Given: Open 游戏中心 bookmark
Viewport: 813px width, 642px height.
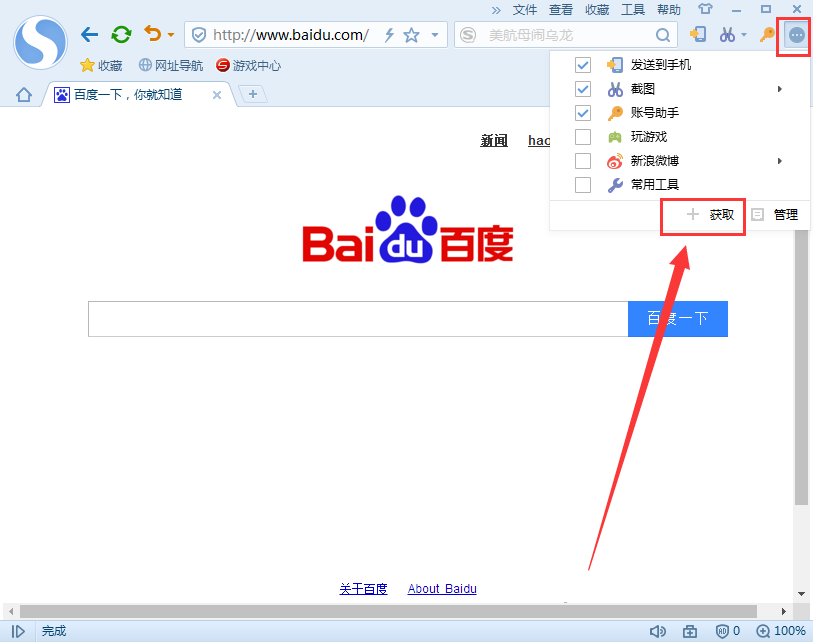Looking at the screenshot, I should pos(249,65).
